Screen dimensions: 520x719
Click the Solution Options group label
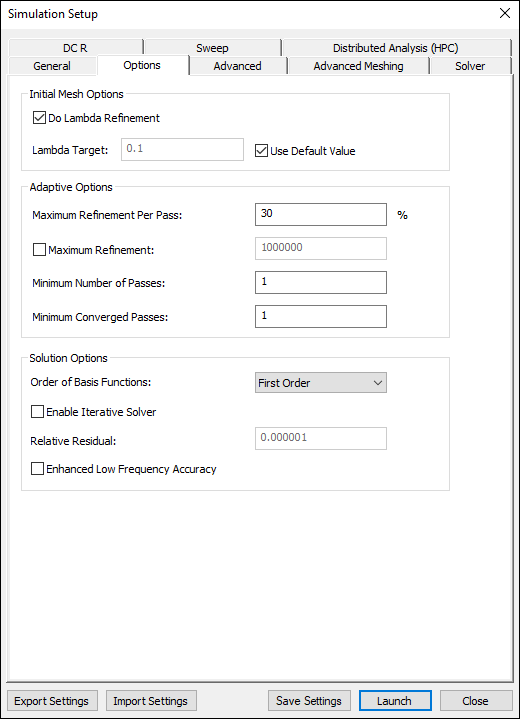[68, 358]
